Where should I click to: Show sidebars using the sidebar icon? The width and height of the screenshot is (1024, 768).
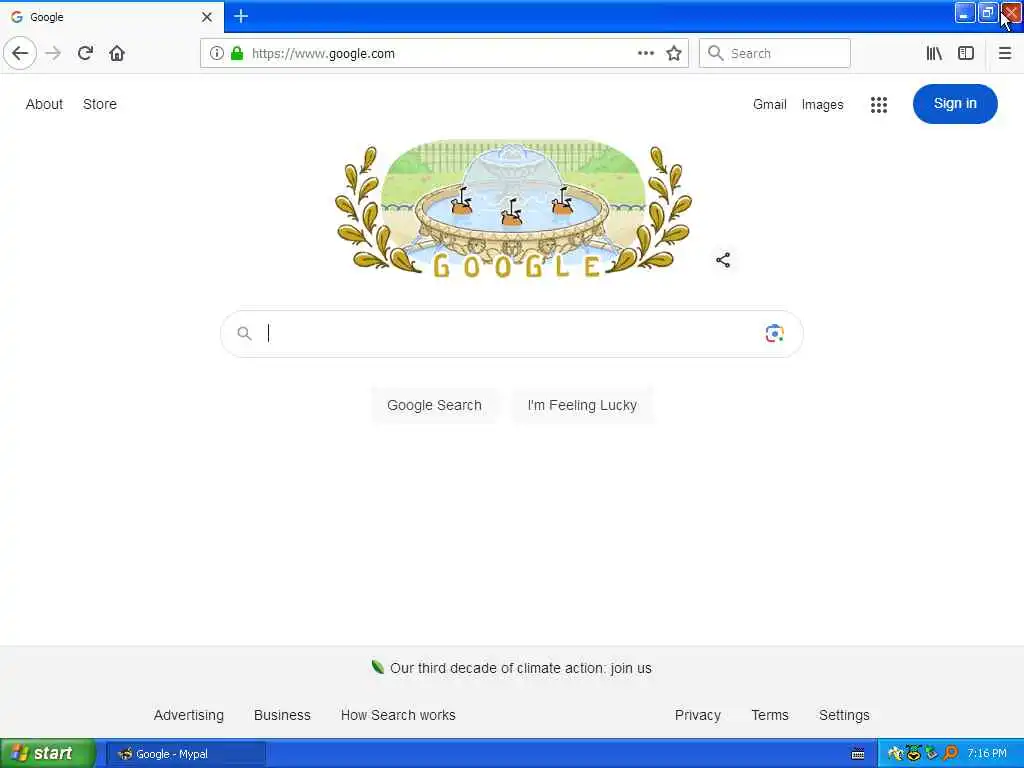tap(966, 54)
